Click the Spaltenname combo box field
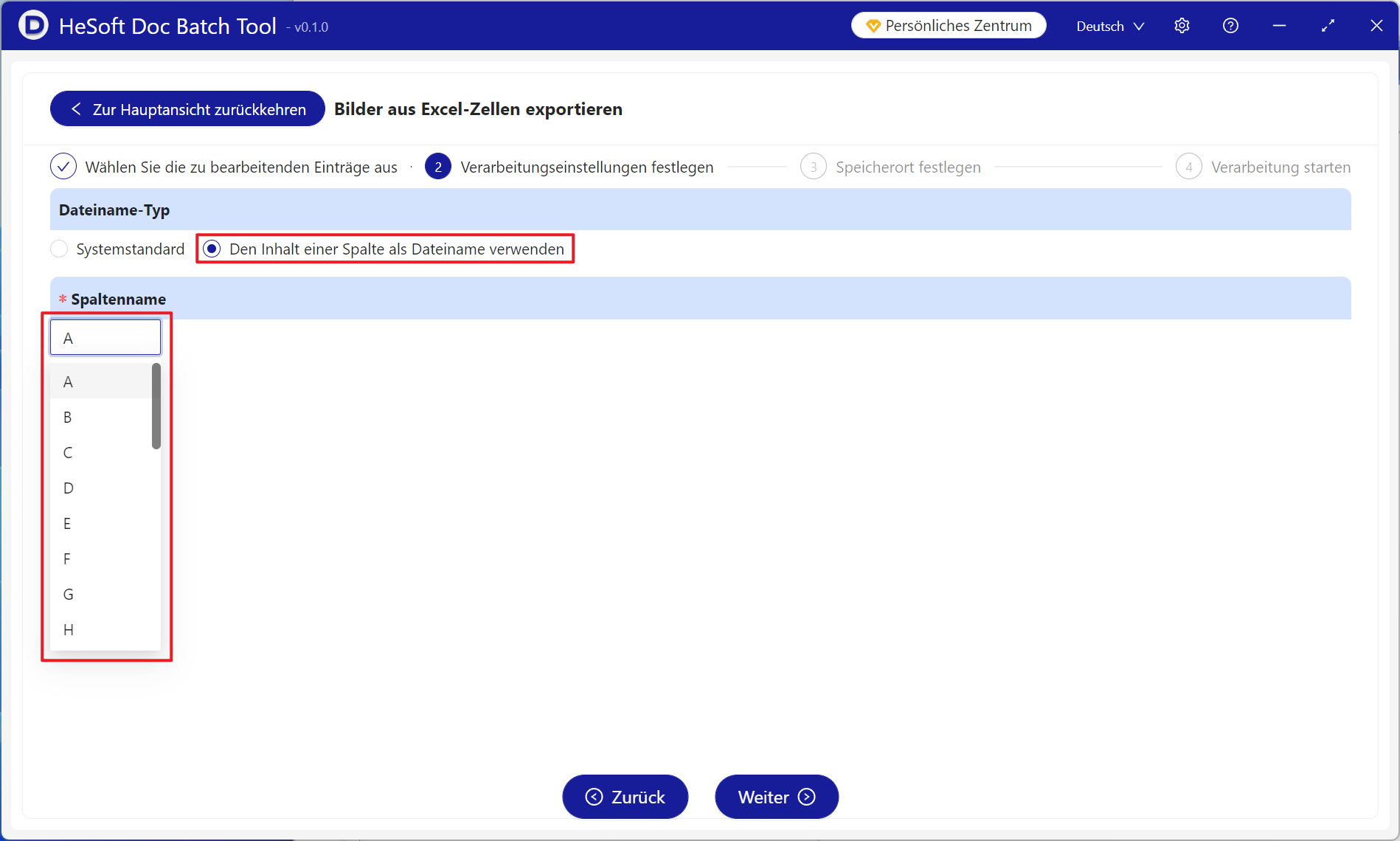1400x841 pixels. click(x=105, y=338)
